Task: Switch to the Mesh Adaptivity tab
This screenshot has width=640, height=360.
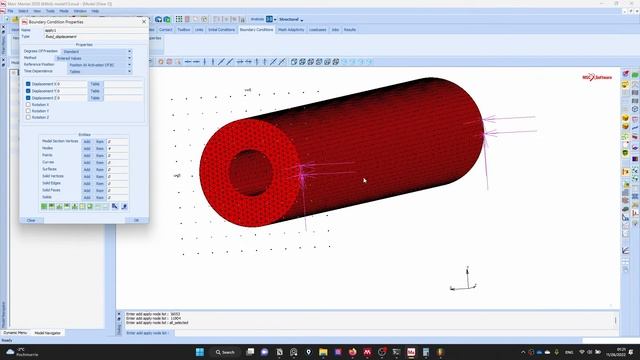Action: [x=291, y=30]
